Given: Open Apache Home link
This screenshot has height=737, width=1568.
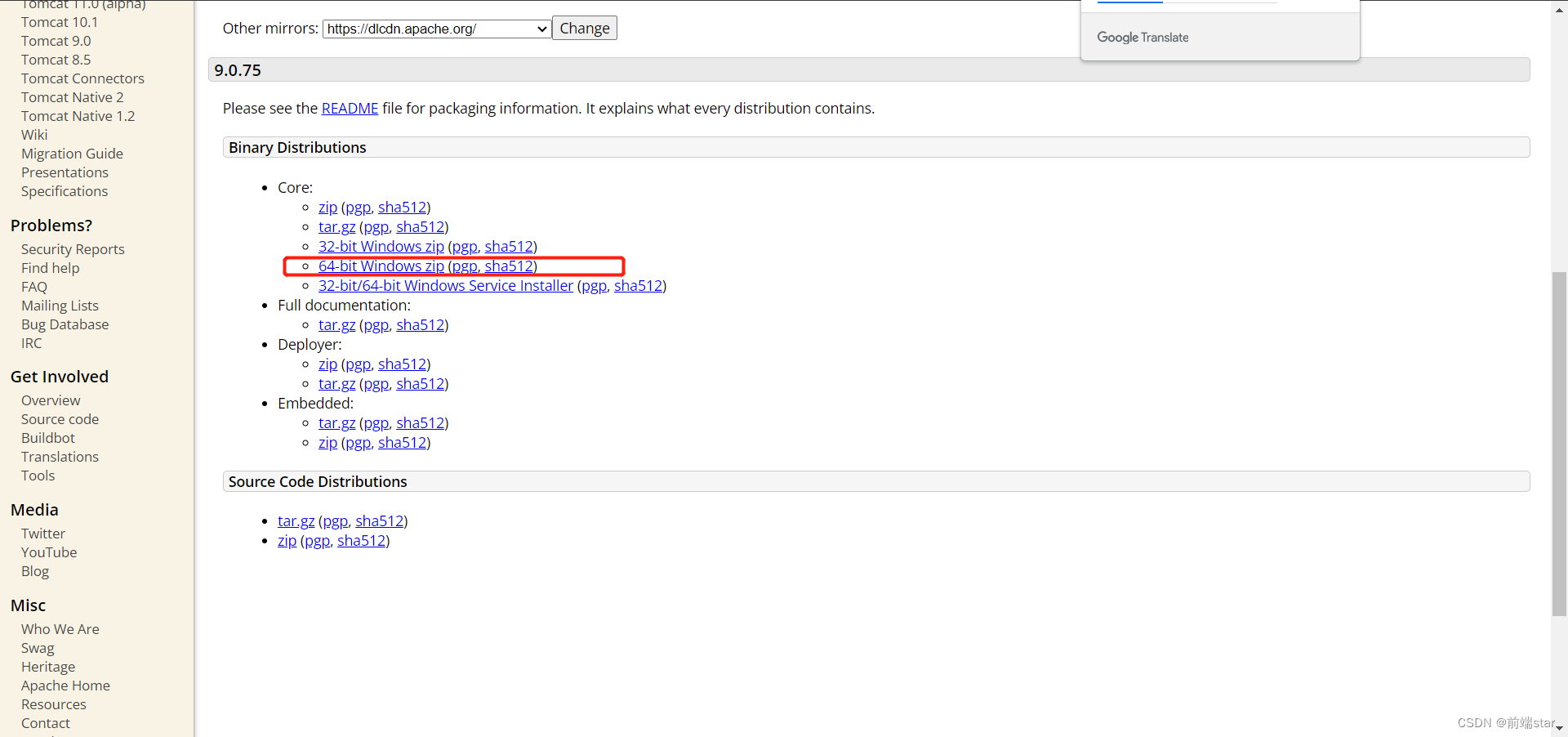Looking at the screenshot, I should coord(65,686).
